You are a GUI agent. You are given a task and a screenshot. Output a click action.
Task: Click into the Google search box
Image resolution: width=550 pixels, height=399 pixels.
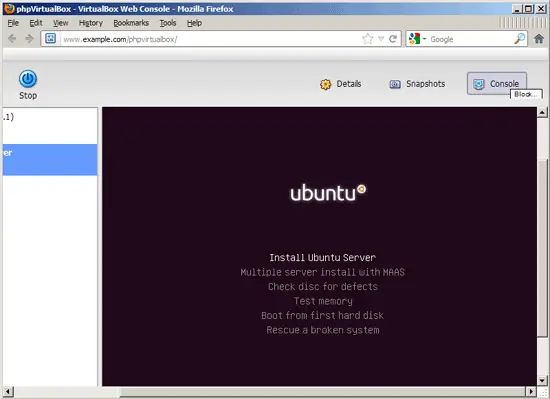click(471, 39)
